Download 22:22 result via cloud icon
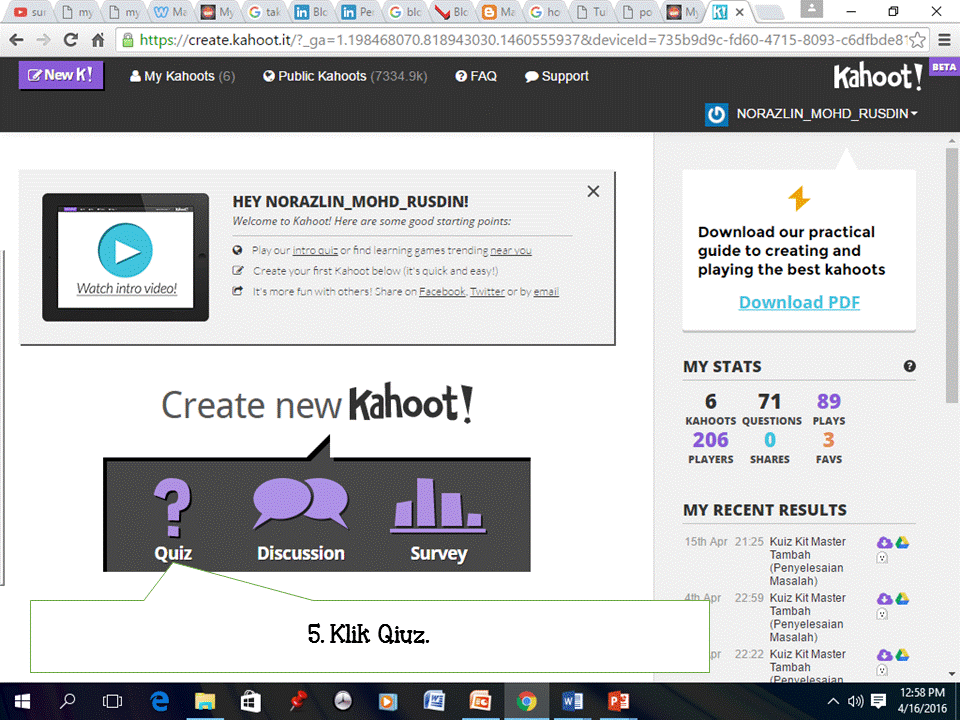The image size is (960, 720). [x=884, y=655]
